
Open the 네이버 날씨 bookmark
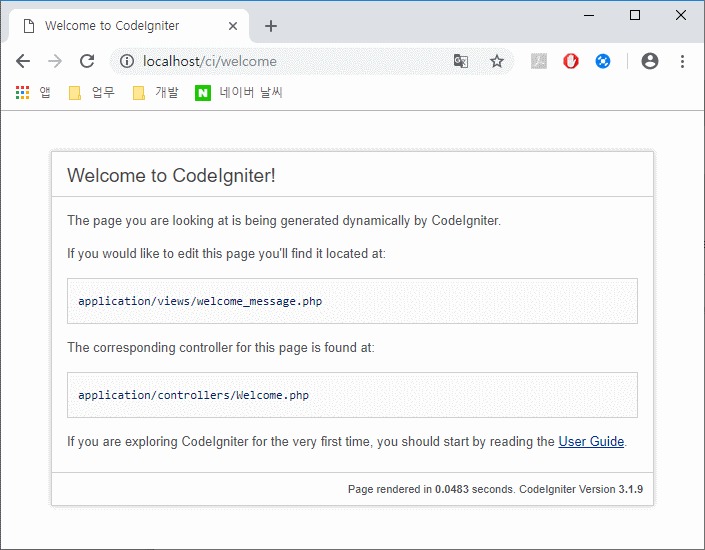tap(239, 93)
